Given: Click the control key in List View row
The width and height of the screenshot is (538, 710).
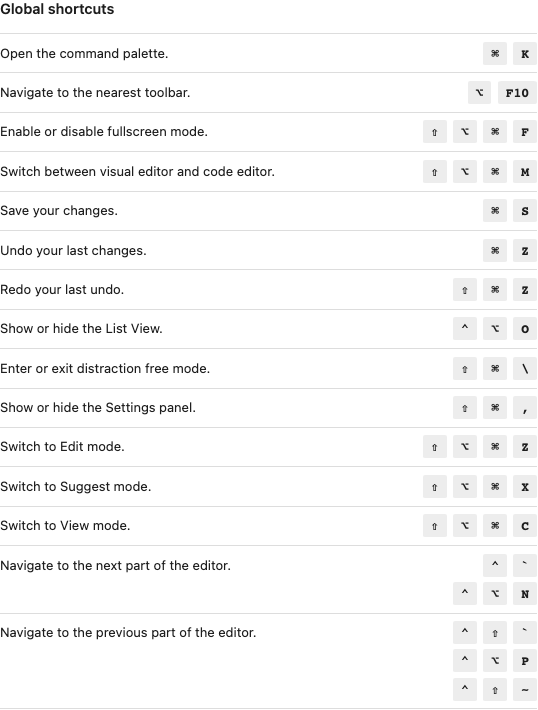Looking at the screenshot, I should coord(465,329).
